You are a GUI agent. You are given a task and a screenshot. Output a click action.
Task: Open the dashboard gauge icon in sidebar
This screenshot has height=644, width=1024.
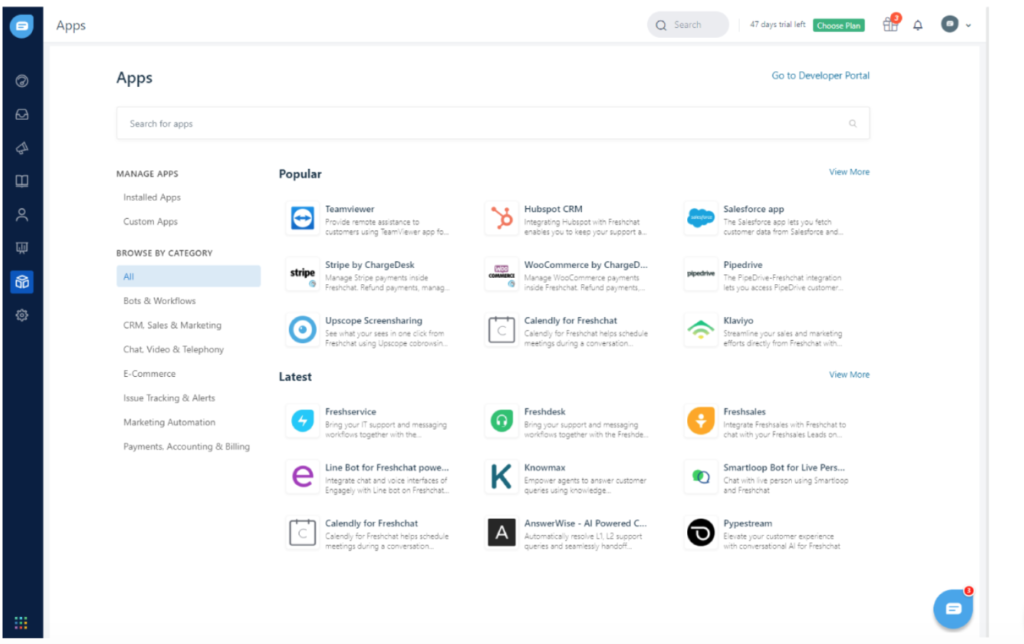pos(22,81)
